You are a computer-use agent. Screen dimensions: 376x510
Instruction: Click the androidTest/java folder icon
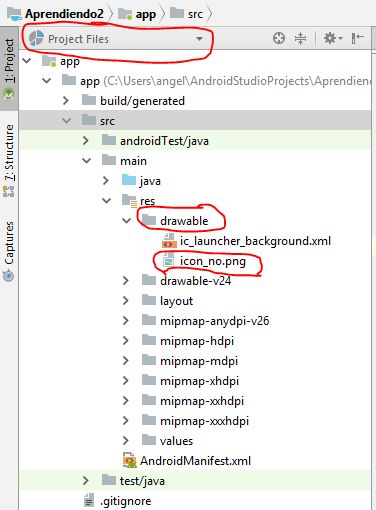[109, 140]
